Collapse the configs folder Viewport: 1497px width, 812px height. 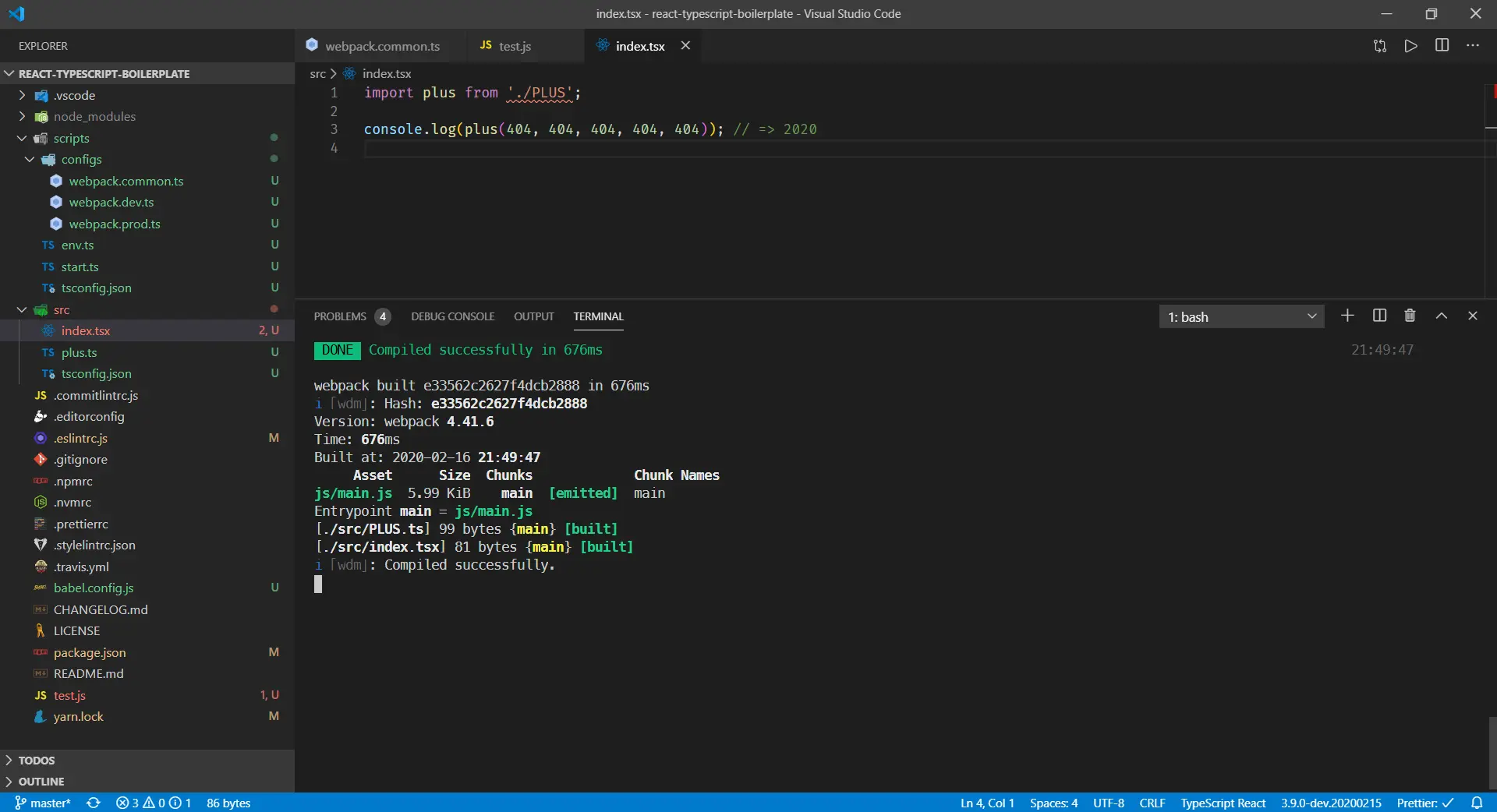tap(147, 159)
